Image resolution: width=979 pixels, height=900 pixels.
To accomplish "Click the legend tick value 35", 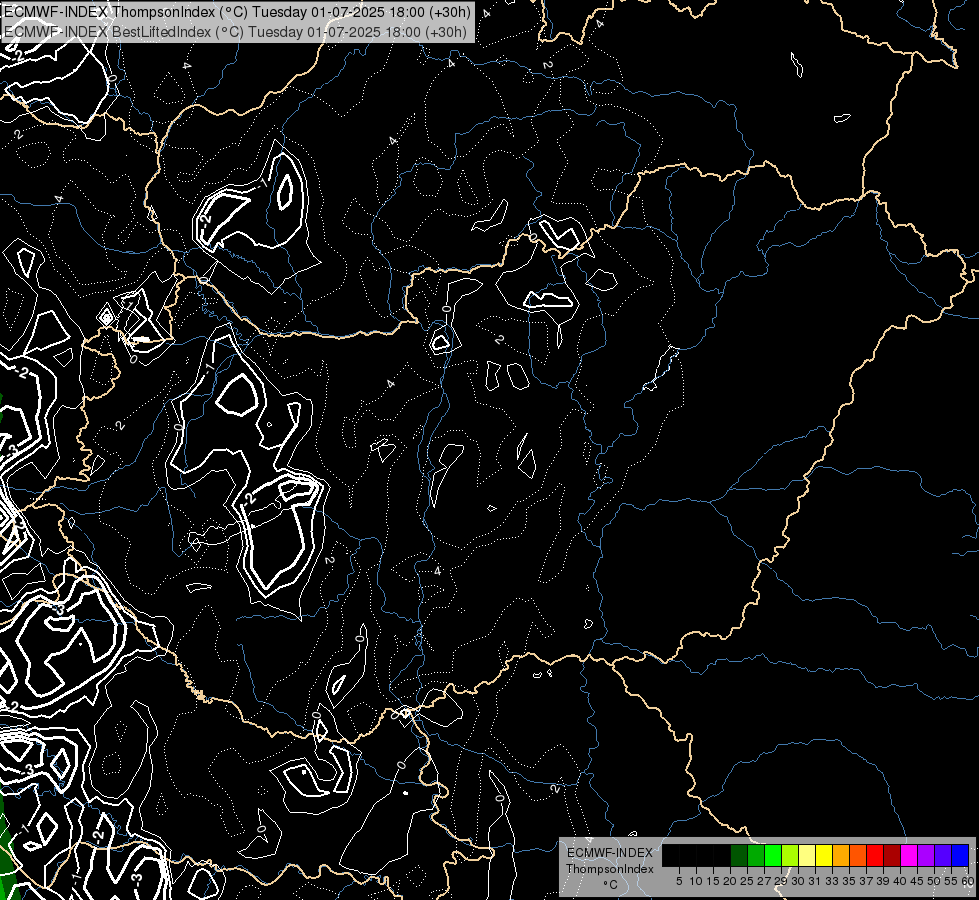I will click(x=850, y=881).
